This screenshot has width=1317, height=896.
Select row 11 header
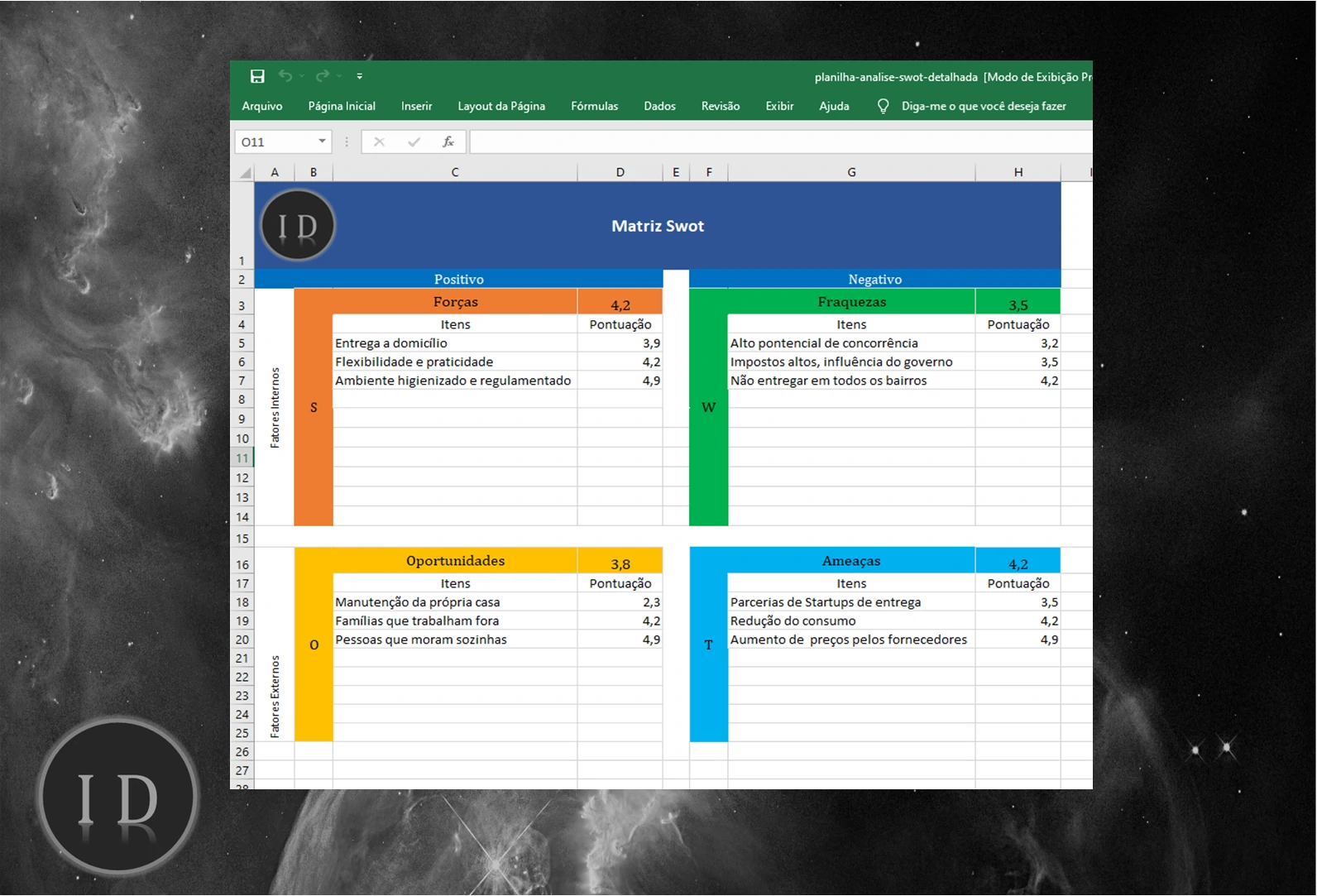(x=242, y=458)
